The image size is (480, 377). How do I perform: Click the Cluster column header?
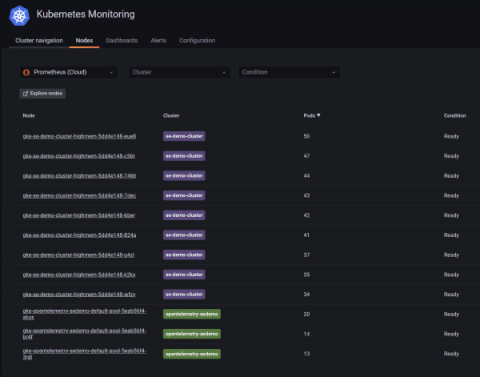pos(171,116)
